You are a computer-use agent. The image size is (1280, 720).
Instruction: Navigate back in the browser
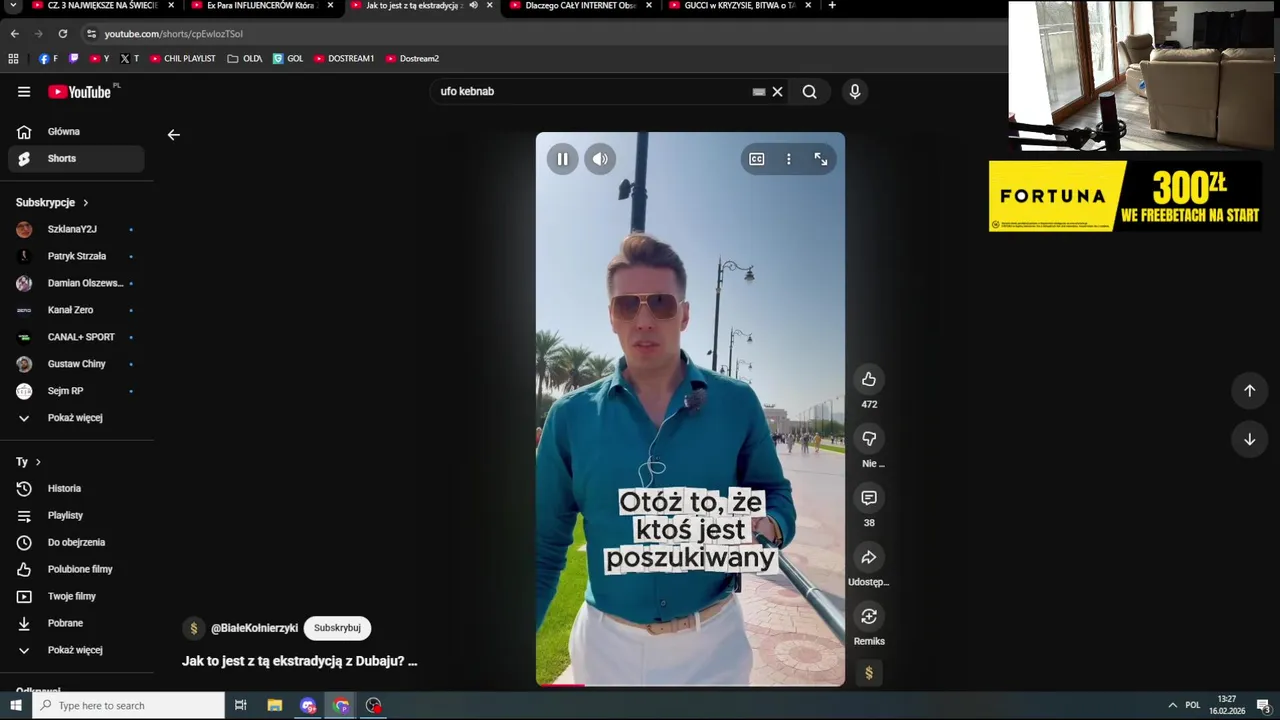(x=14, y=34)
